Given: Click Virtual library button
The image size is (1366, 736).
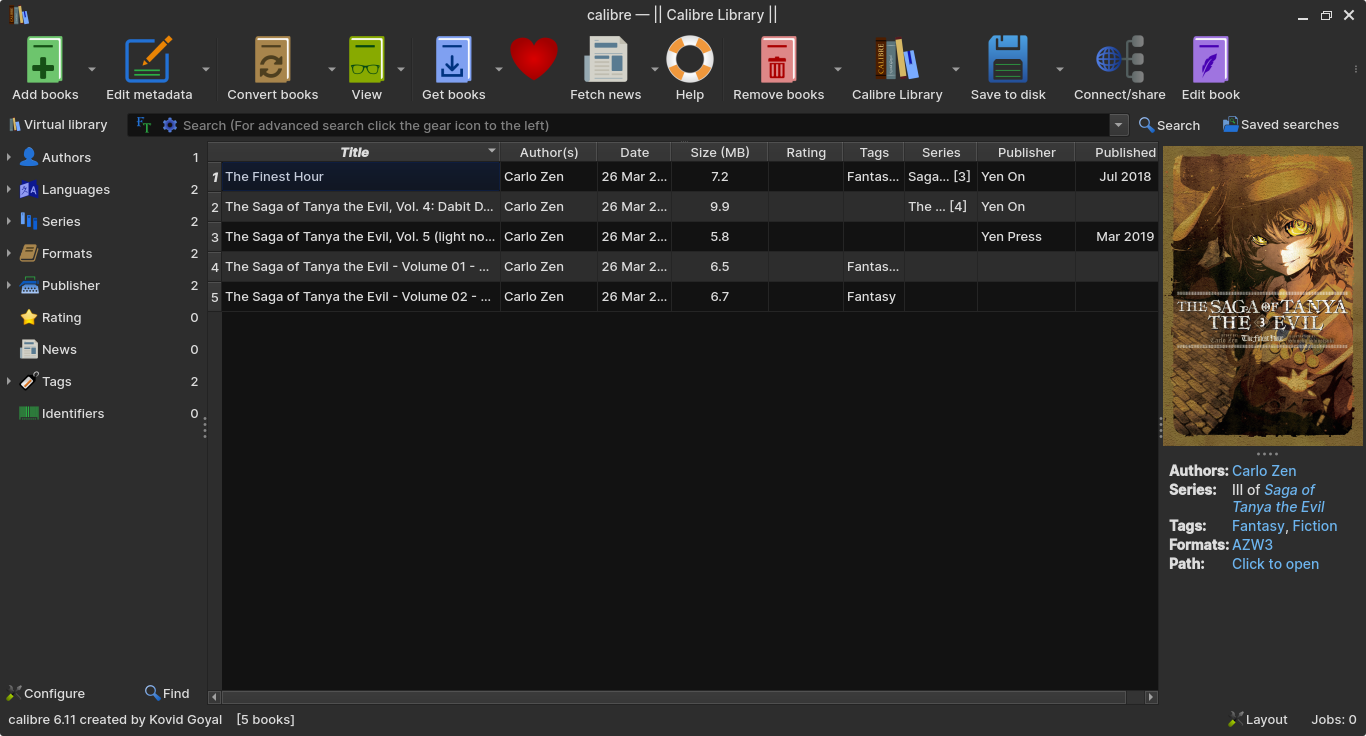Looking at the screenshot, I should (x=58, y=125).
